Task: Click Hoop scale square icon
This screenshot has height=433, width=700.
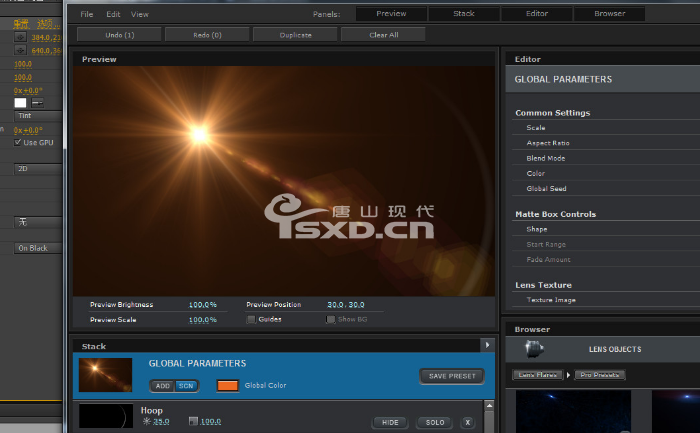Action: 193,421
